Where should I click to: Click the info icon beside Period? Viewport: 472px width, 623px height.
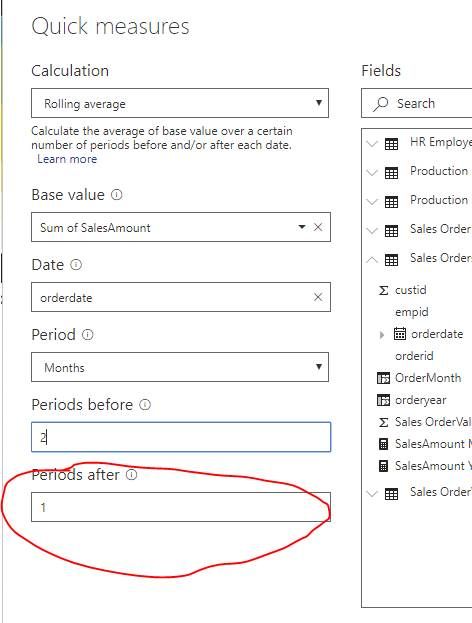pyautogui.click(x=87, y=335)
